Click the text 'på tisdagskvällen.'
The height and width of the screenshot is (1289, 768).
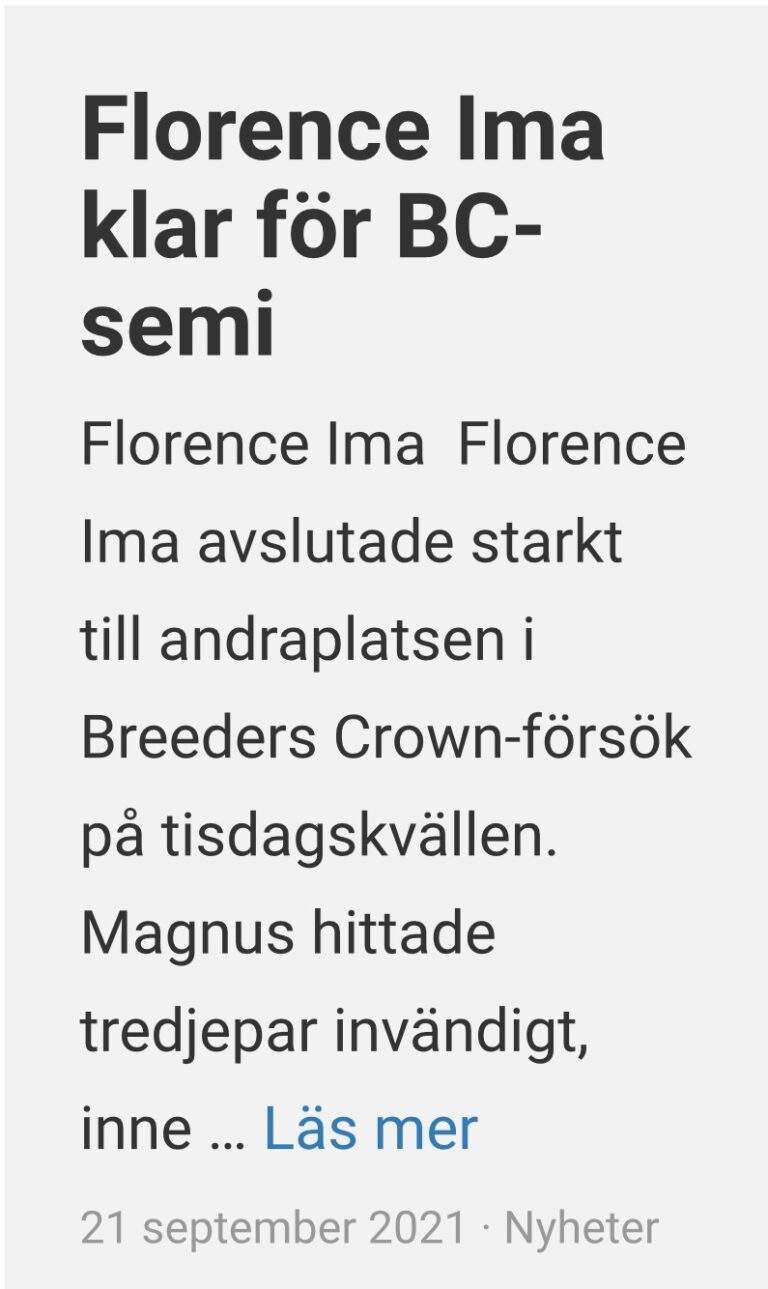click(x=318, y=838)
